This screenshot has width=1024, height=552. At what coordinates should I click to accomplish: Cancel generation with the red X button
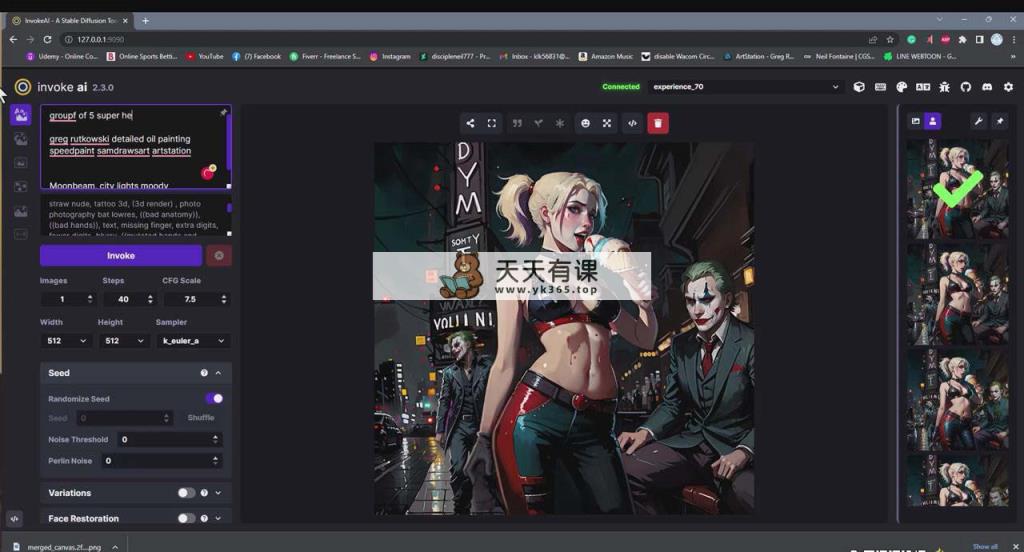point(219,255)
